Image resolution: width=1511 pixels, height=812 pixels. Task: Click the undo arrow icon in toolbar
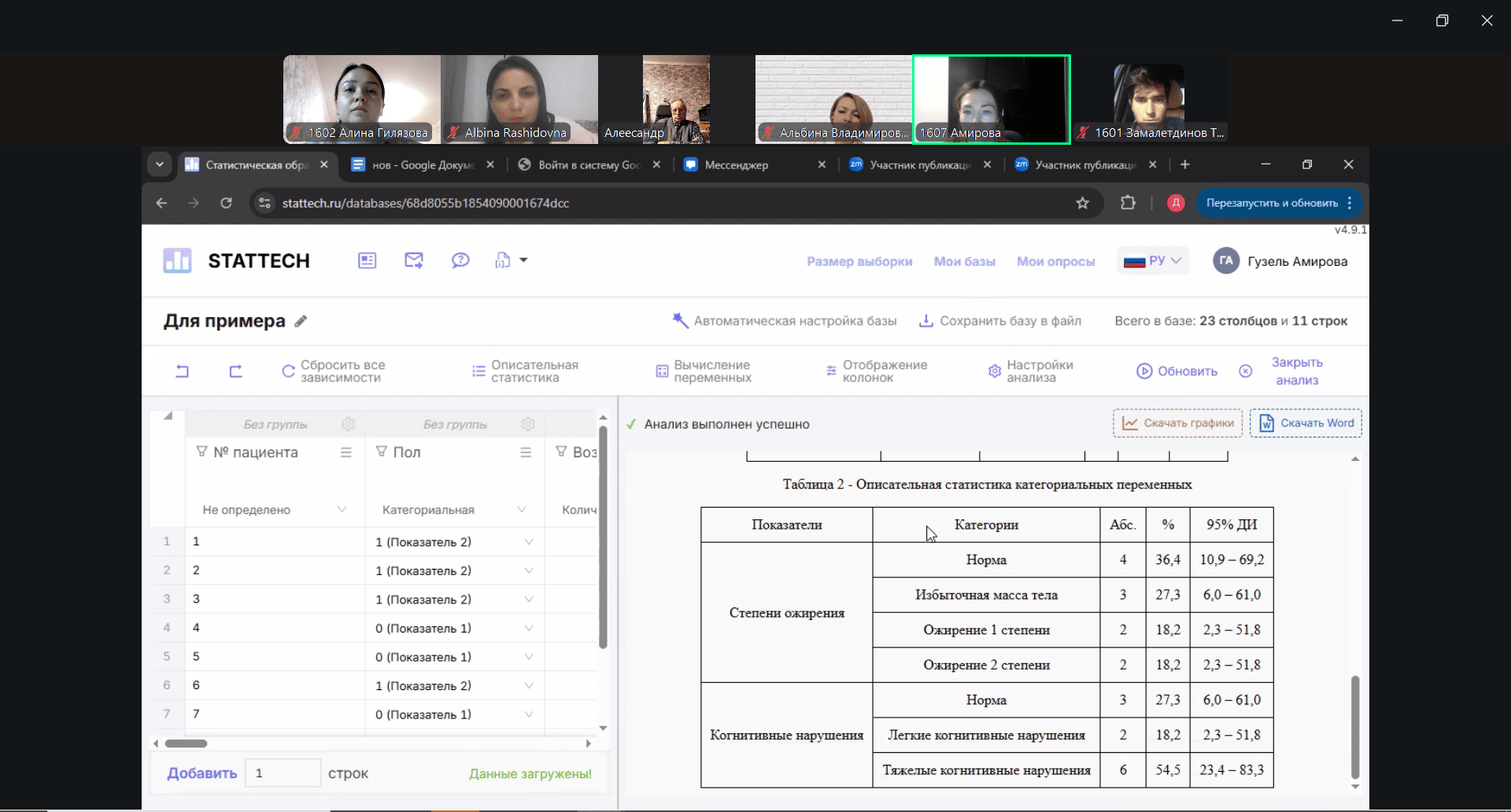click(182, 371)
